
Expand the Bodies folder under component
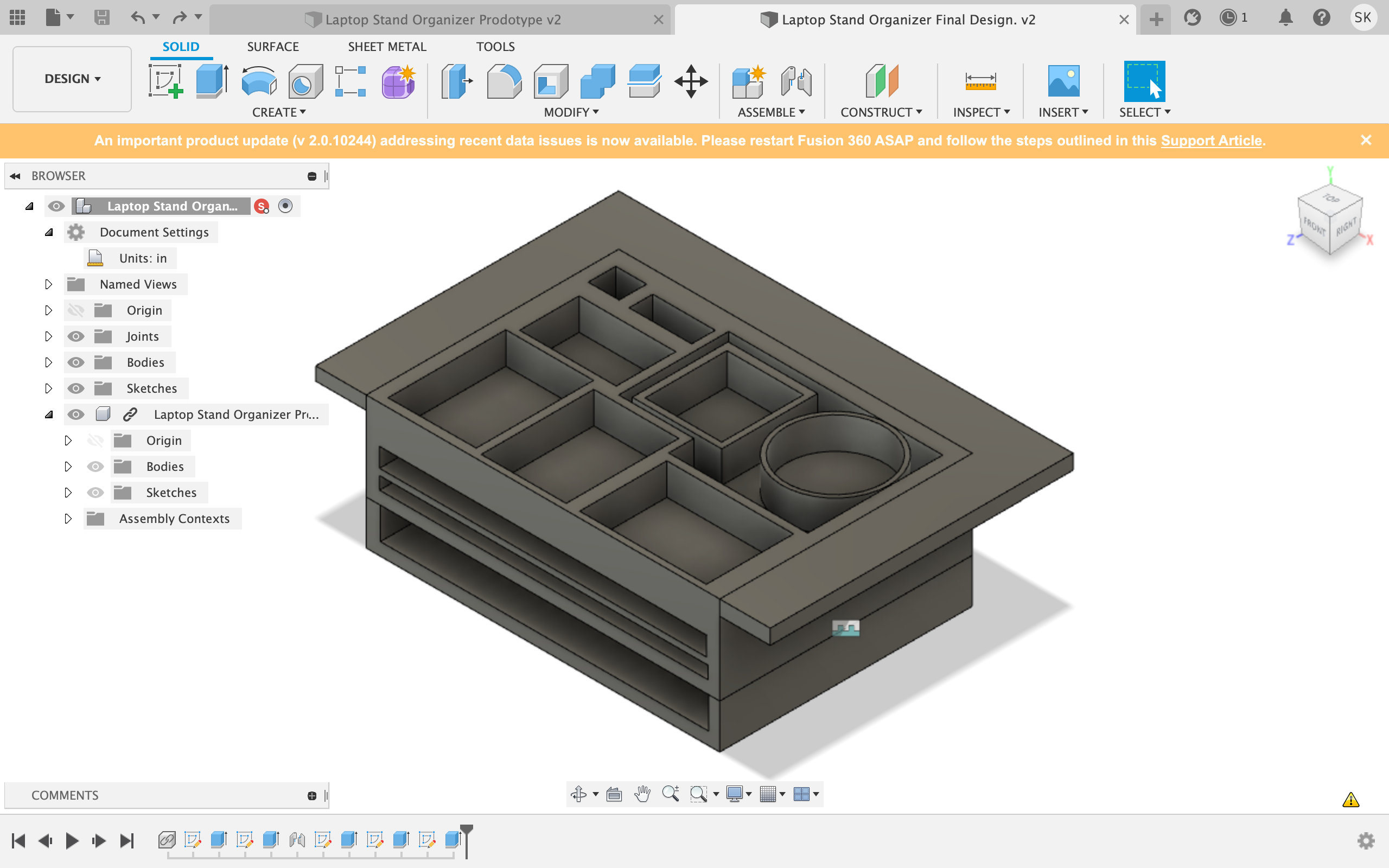pyautogui.click(x=67, y=466)
